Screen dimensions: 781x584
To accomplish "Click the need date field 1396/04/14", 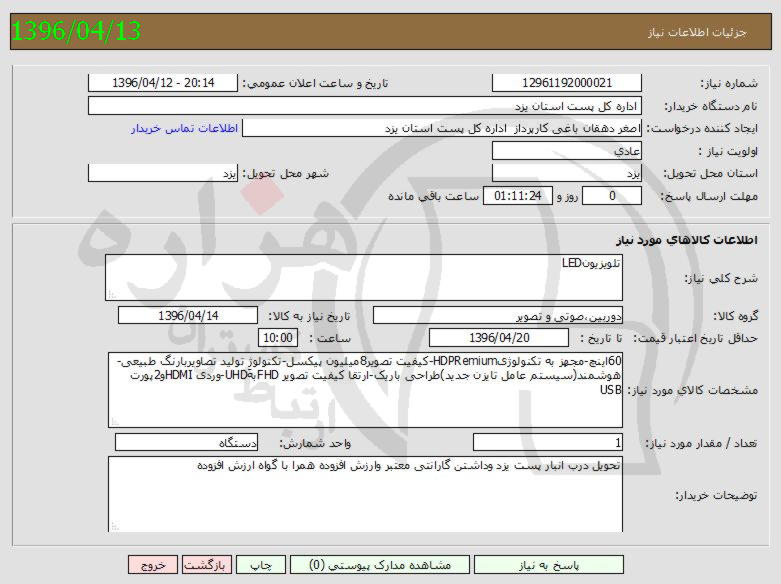I will 188,315.
